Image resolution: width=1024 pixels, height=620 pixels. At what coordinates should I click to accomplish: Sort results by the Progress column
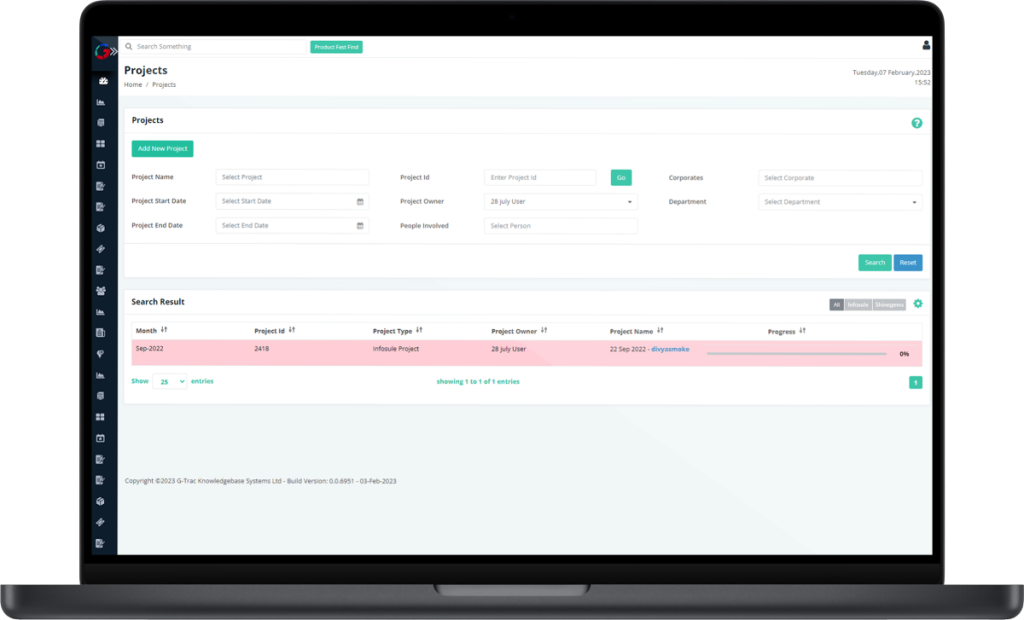802,330
